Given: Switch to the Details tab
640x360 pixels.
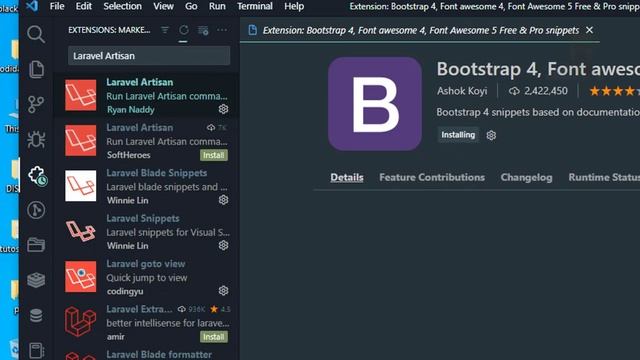Looking at the screenshot, I should click(347, 178).
